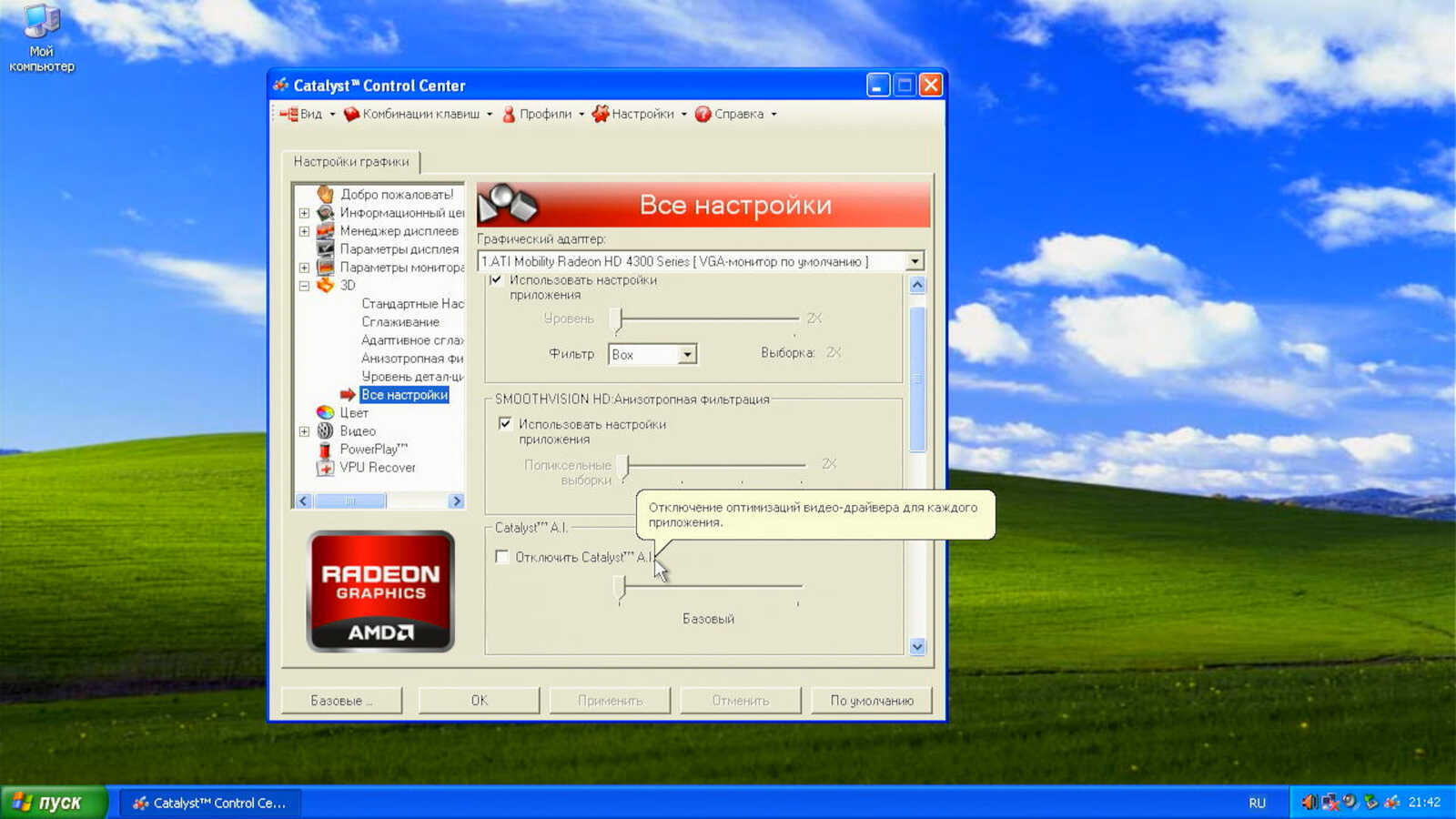Click the silver disc tray icon

click(1350, 802)
